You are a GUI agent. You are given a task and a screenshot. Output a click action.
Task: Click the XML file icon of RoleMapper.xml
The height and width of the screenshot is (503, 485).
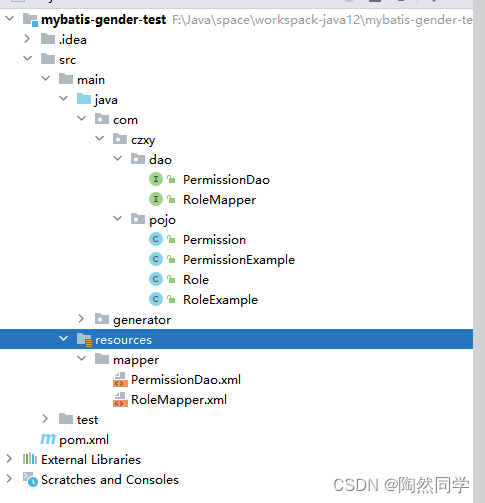120,400
